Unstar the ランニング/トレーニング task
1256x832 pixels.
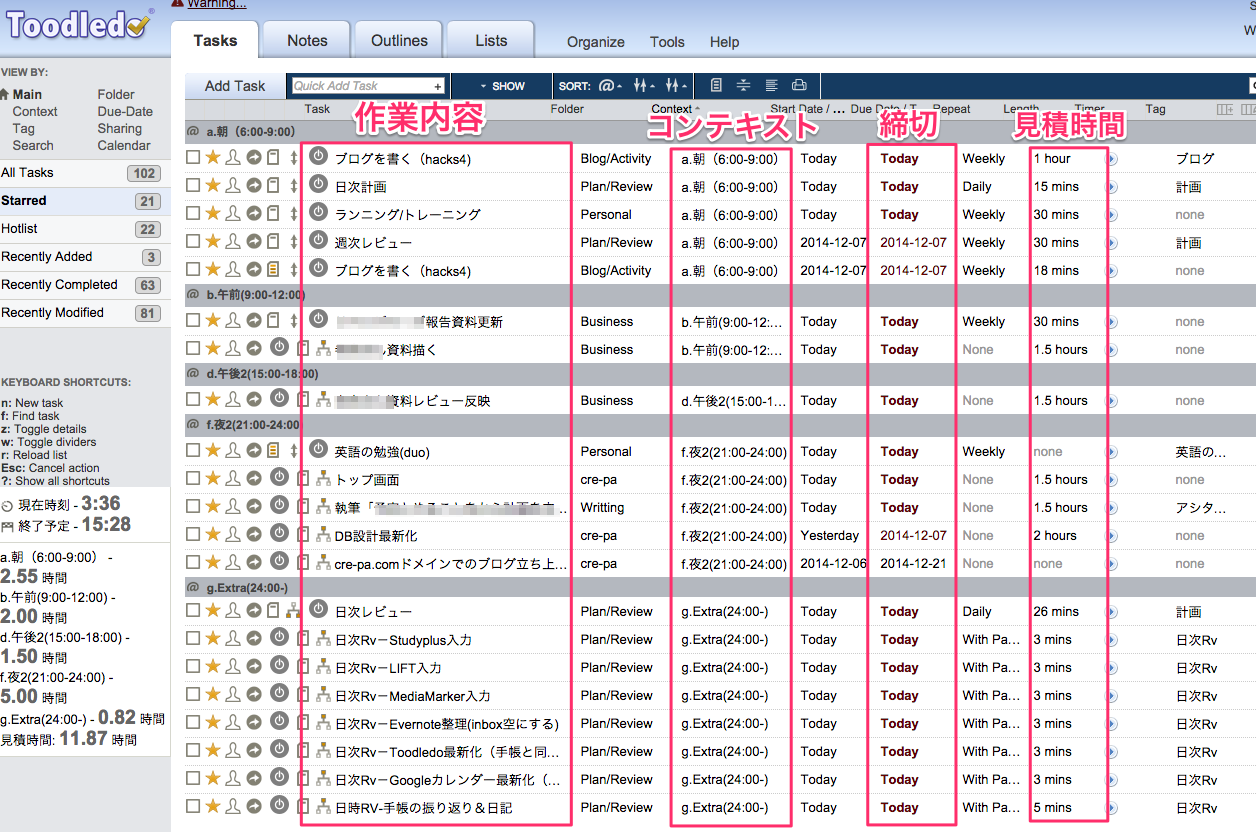[x=213, y=214]
